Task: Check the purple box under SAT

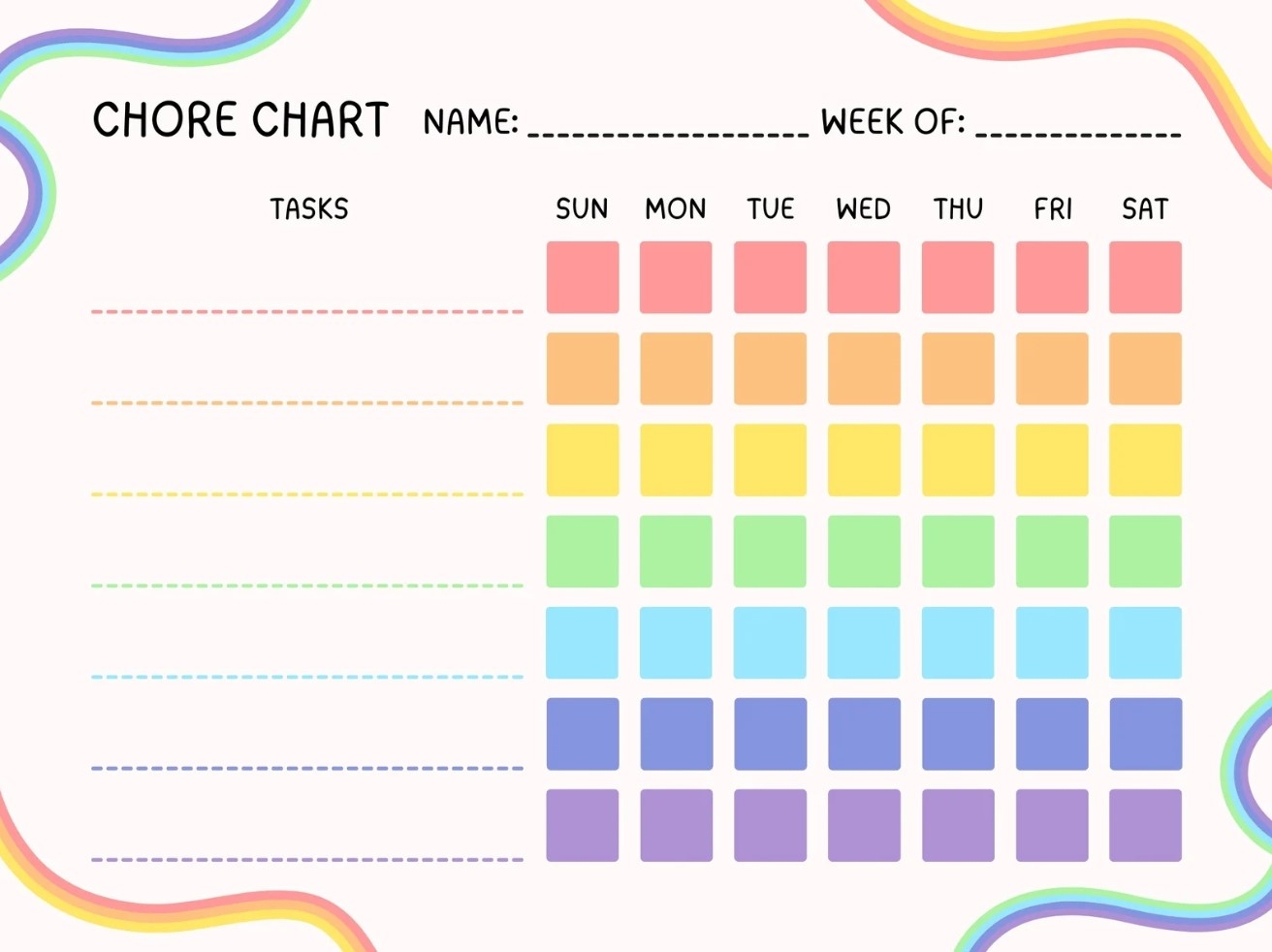Action: (1145, 825)
